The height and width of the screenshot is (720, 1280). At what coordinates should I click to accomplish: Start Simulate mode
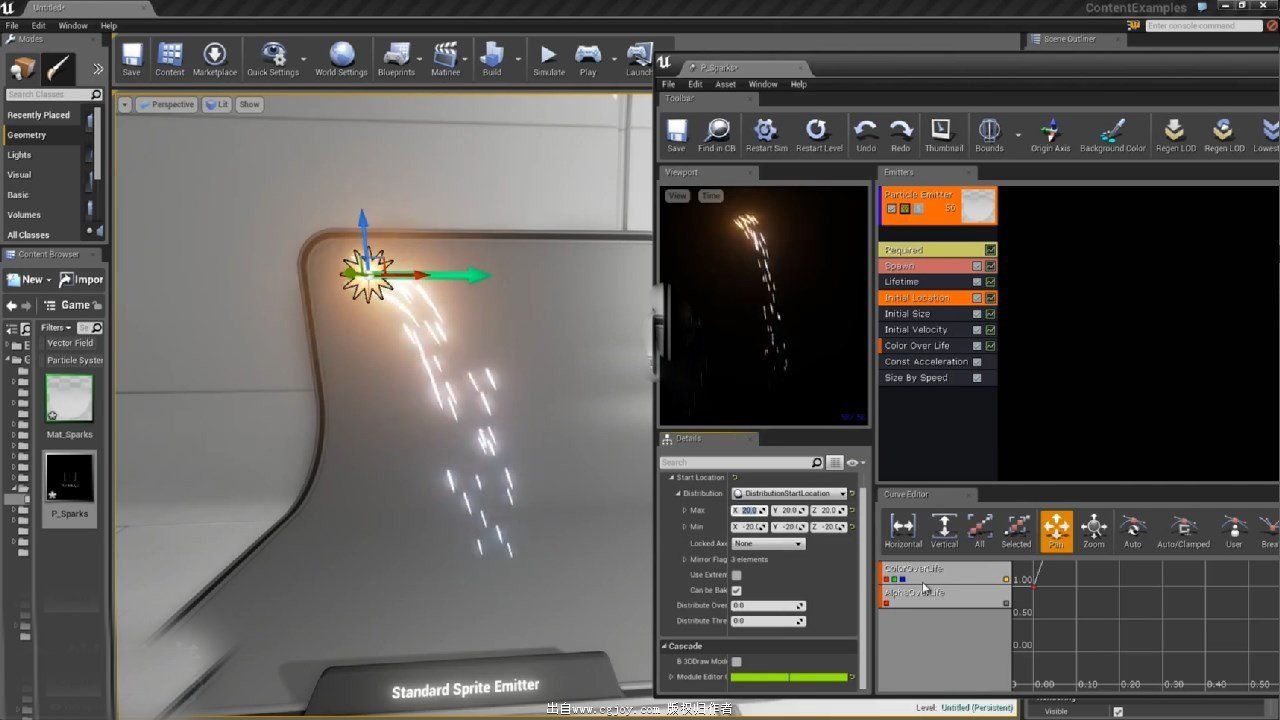548,59
